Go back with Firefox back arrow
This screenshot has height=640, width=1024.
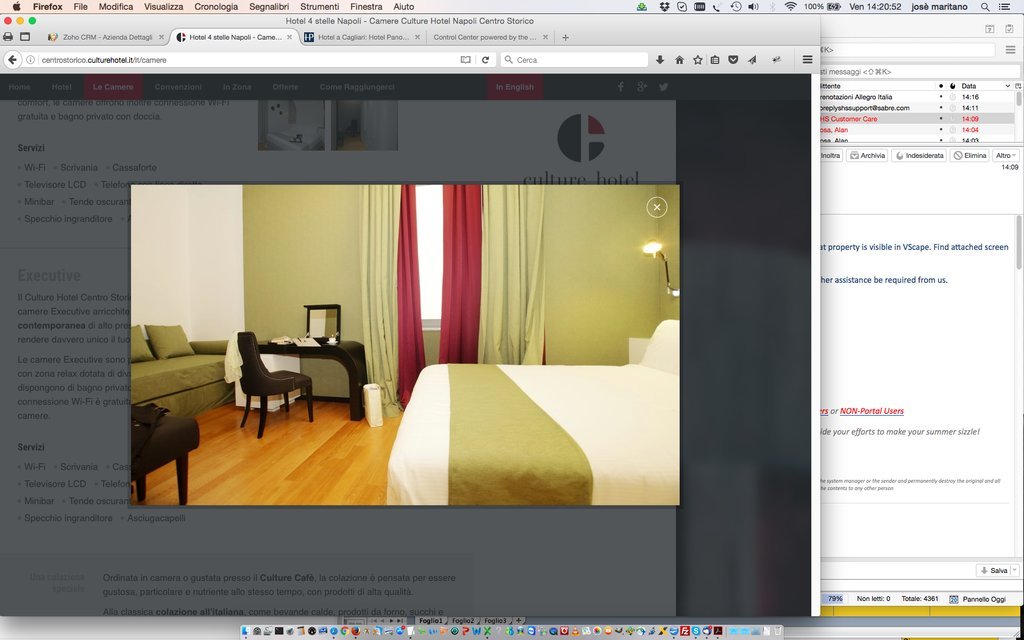point(12,59)
